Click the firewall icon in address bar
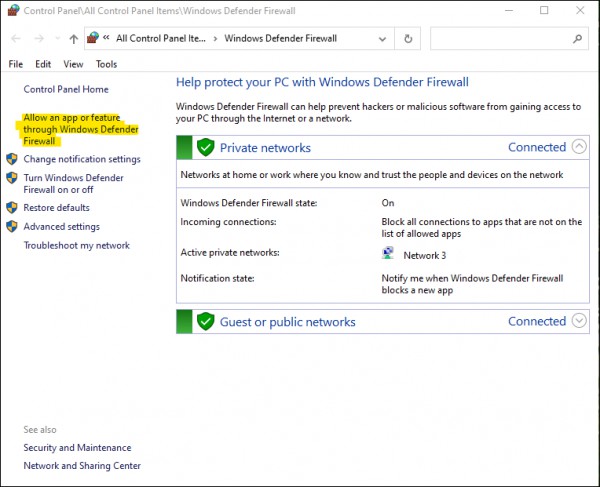Image resolution: width=600 pixels, height=487 pixels. 93,38
